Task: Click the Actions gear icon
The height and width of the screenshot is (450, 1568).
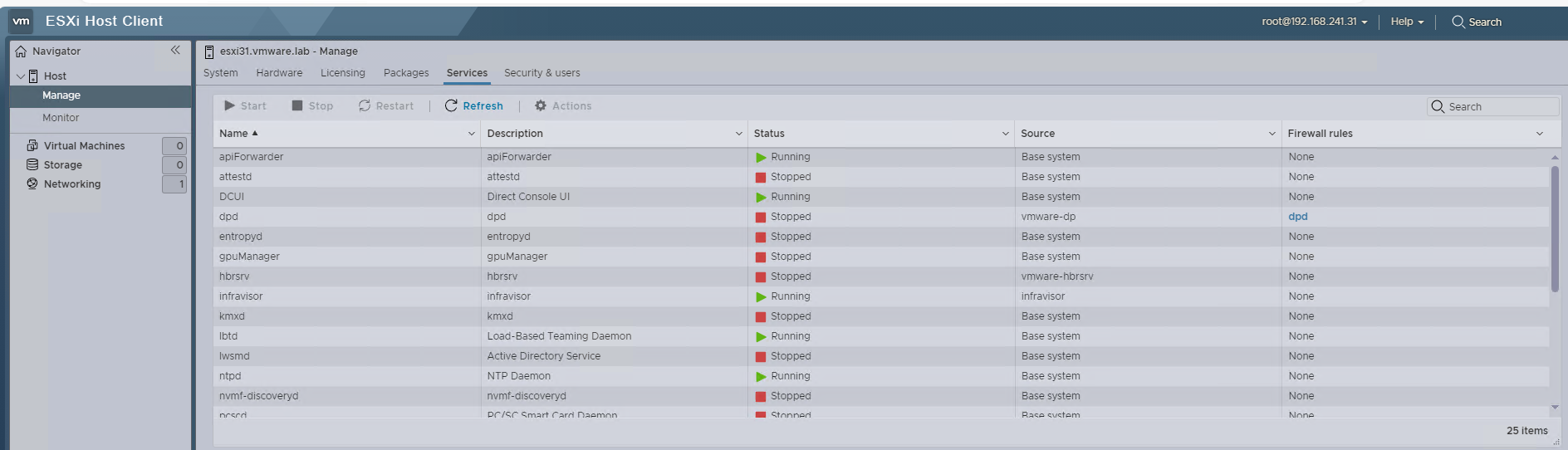Action: coord(541,105)
